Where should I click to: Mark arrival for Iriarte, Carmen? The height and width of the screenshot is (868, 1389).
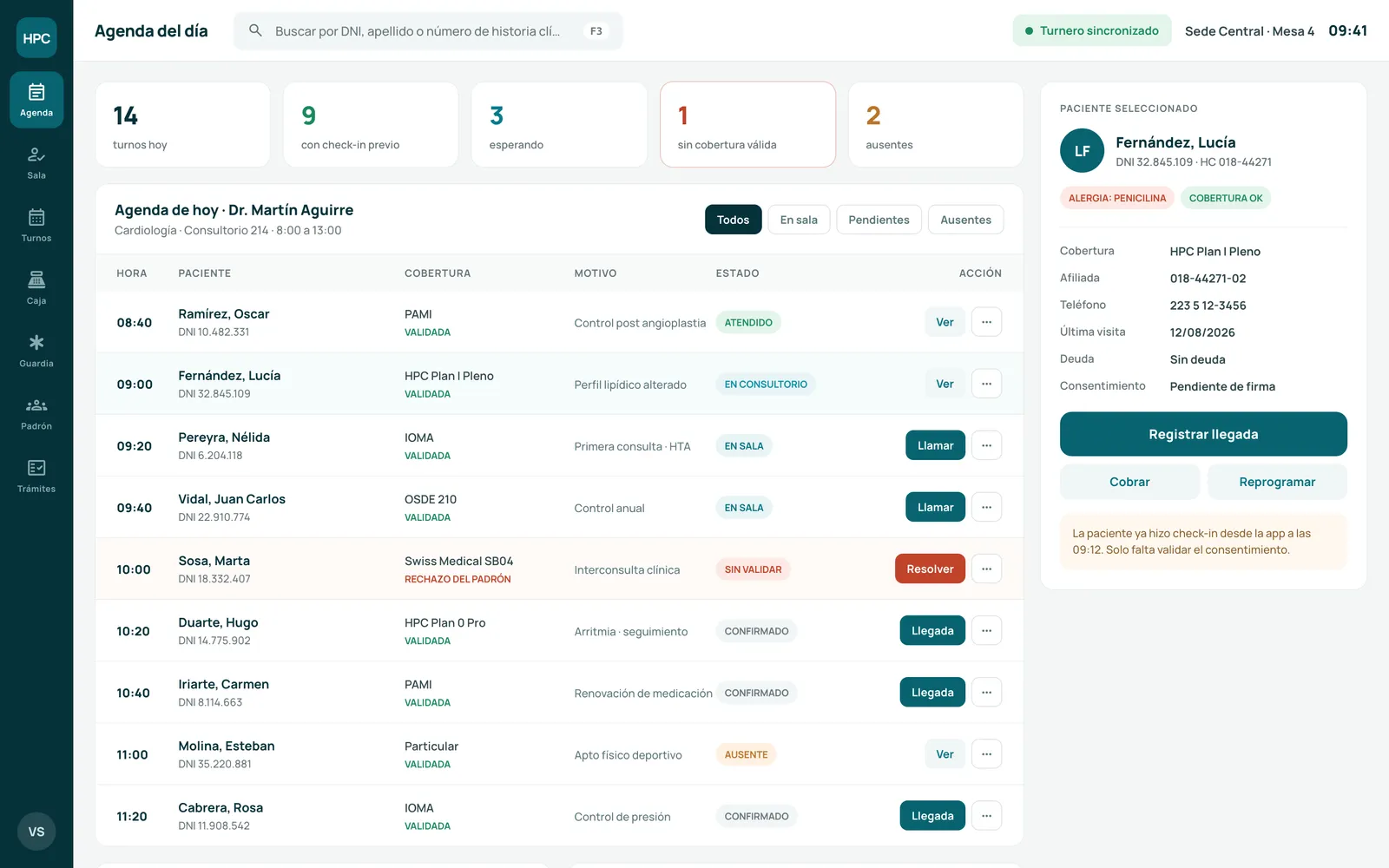click(x=932, y=692)
